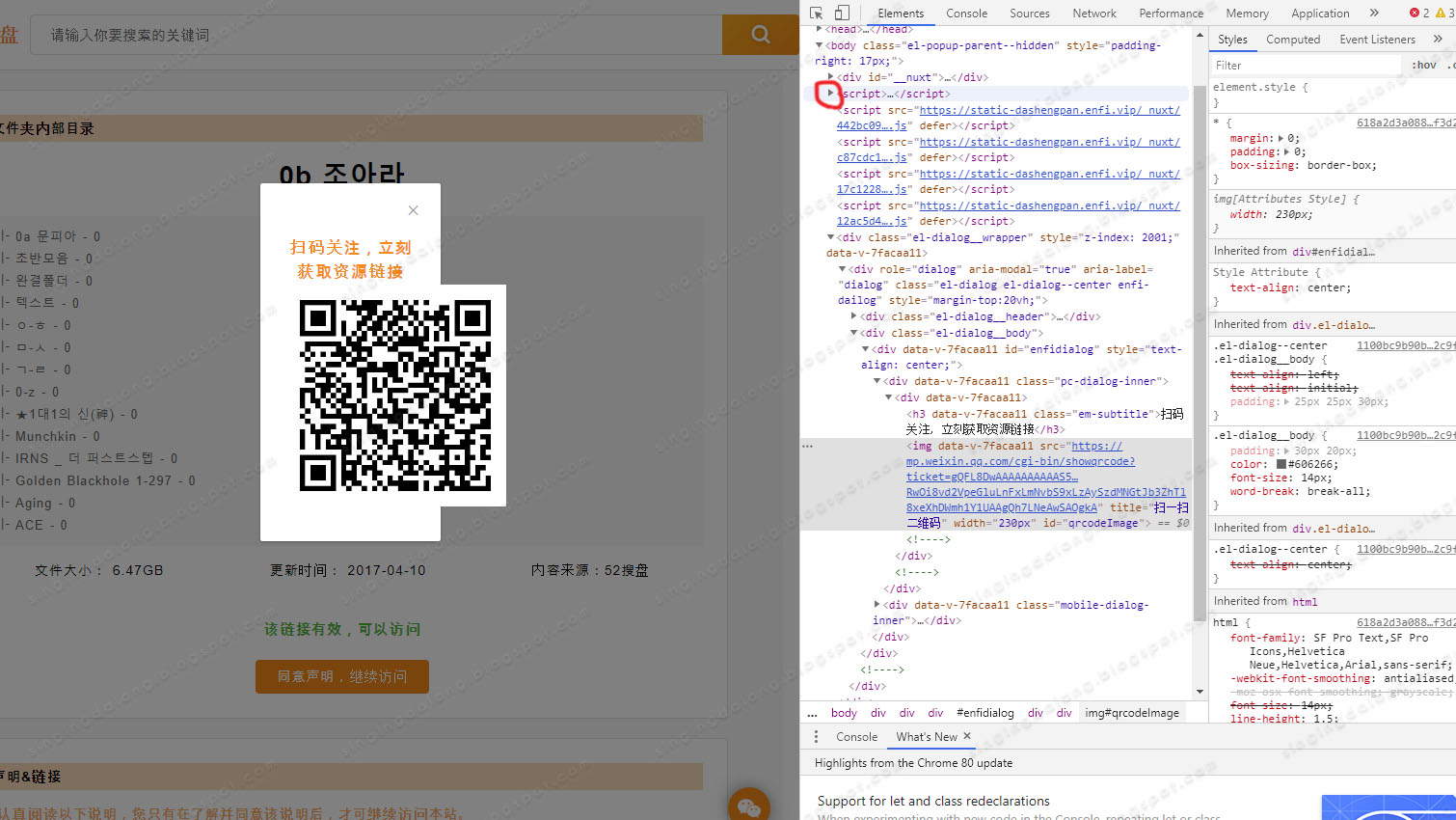
Task: Click the Elements panel scroll-down arrow
Action: click(x=1200, y=692)
